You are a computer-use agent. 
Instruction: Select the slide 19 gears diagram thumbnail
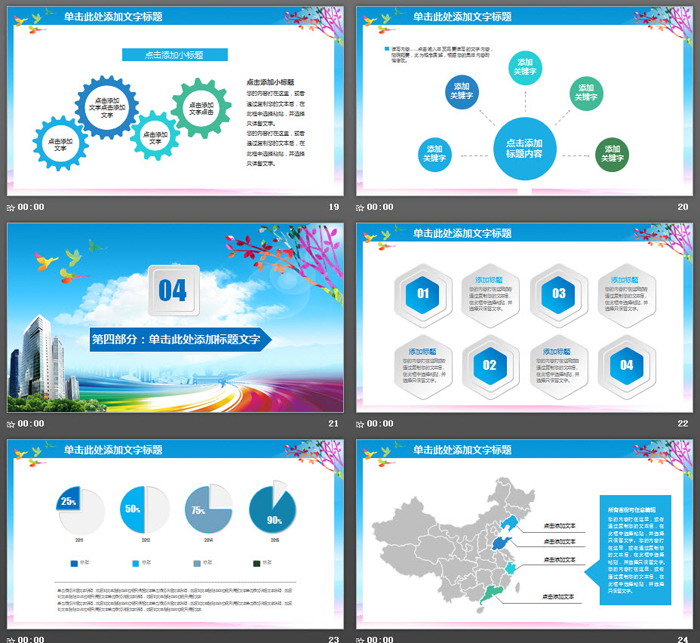[x=175, y=101]
